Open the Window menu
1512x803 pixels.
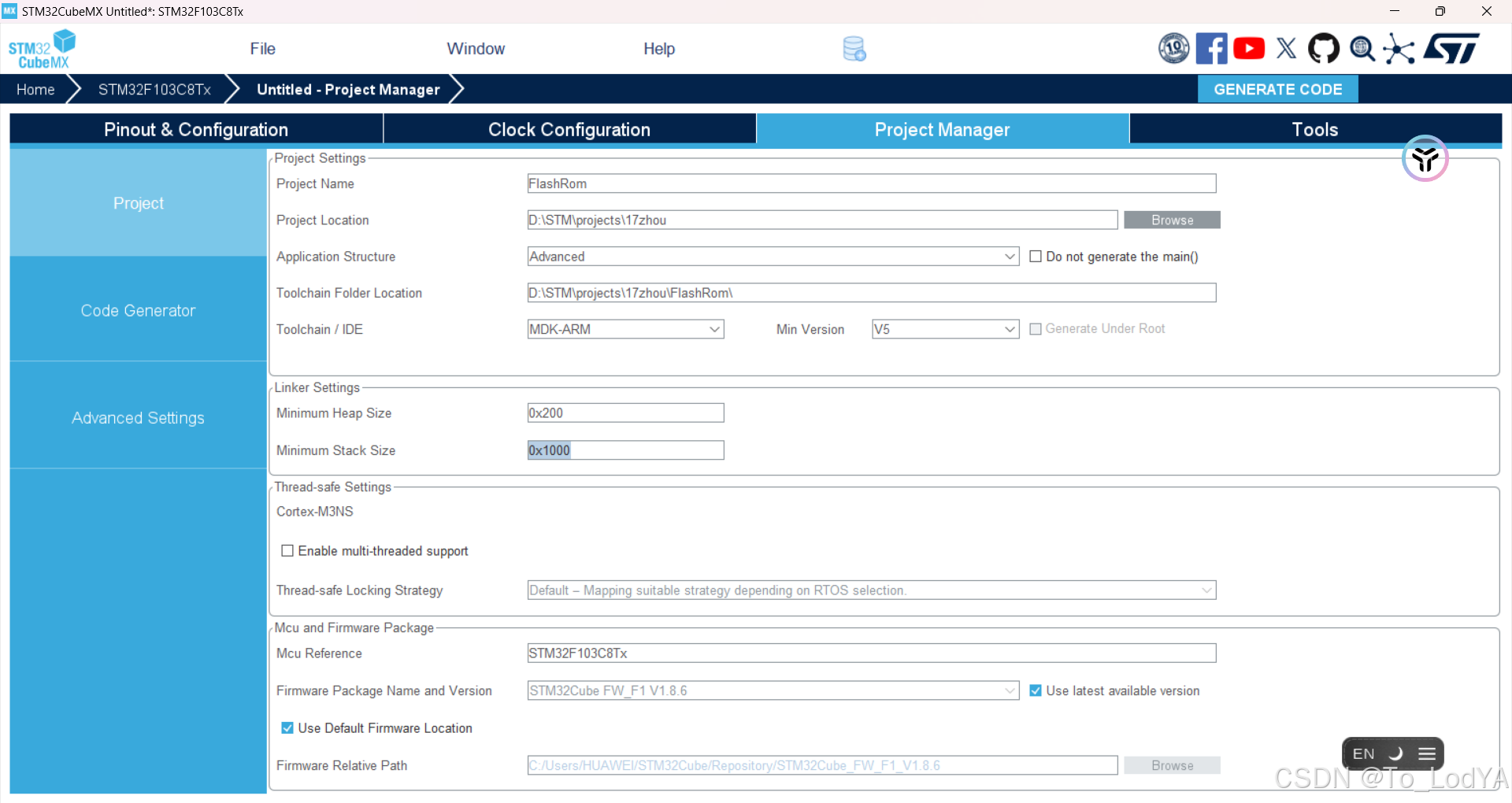[x=476, y=49]
